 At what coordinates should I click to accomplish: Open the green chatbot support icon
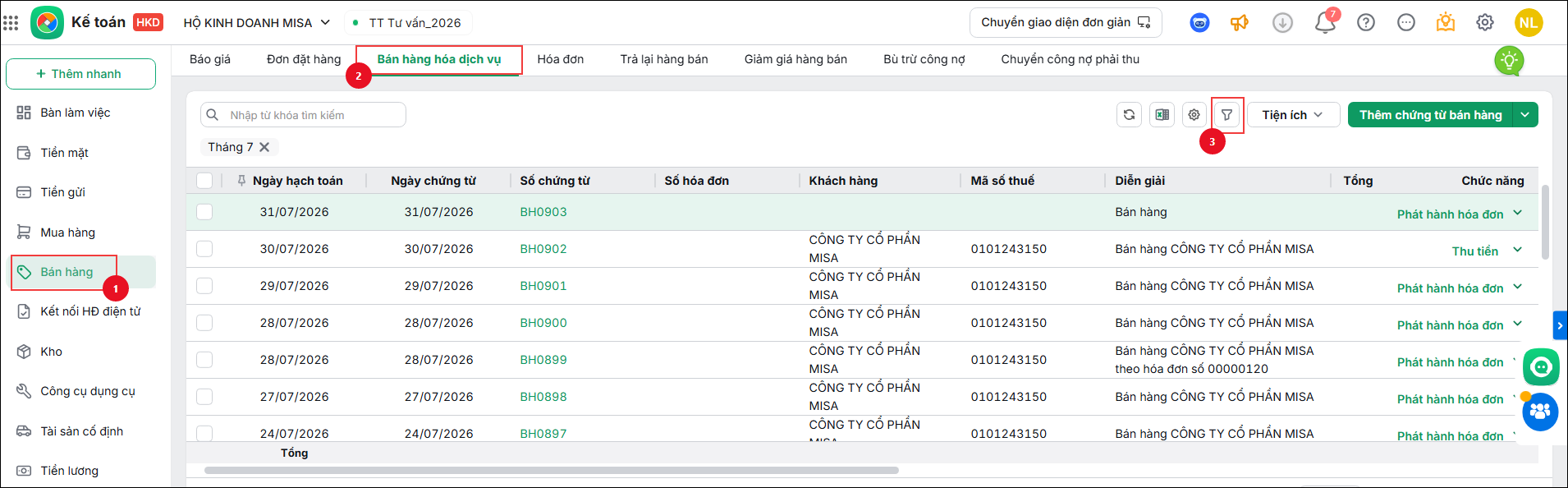(1541, 367)
